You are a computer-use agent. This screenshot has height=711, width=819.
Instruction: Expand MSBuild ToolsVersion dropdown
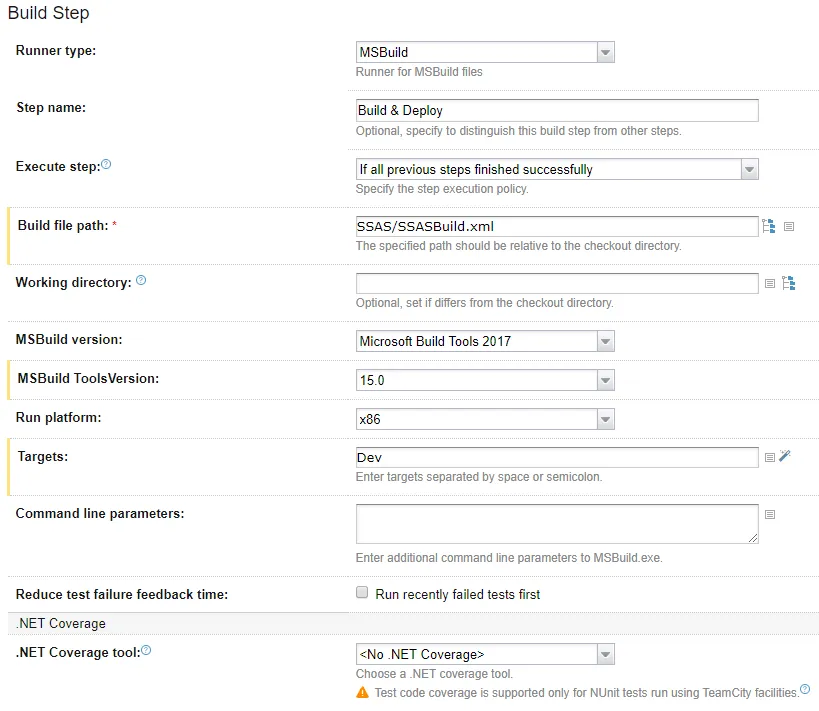click(x=485, y=380)
